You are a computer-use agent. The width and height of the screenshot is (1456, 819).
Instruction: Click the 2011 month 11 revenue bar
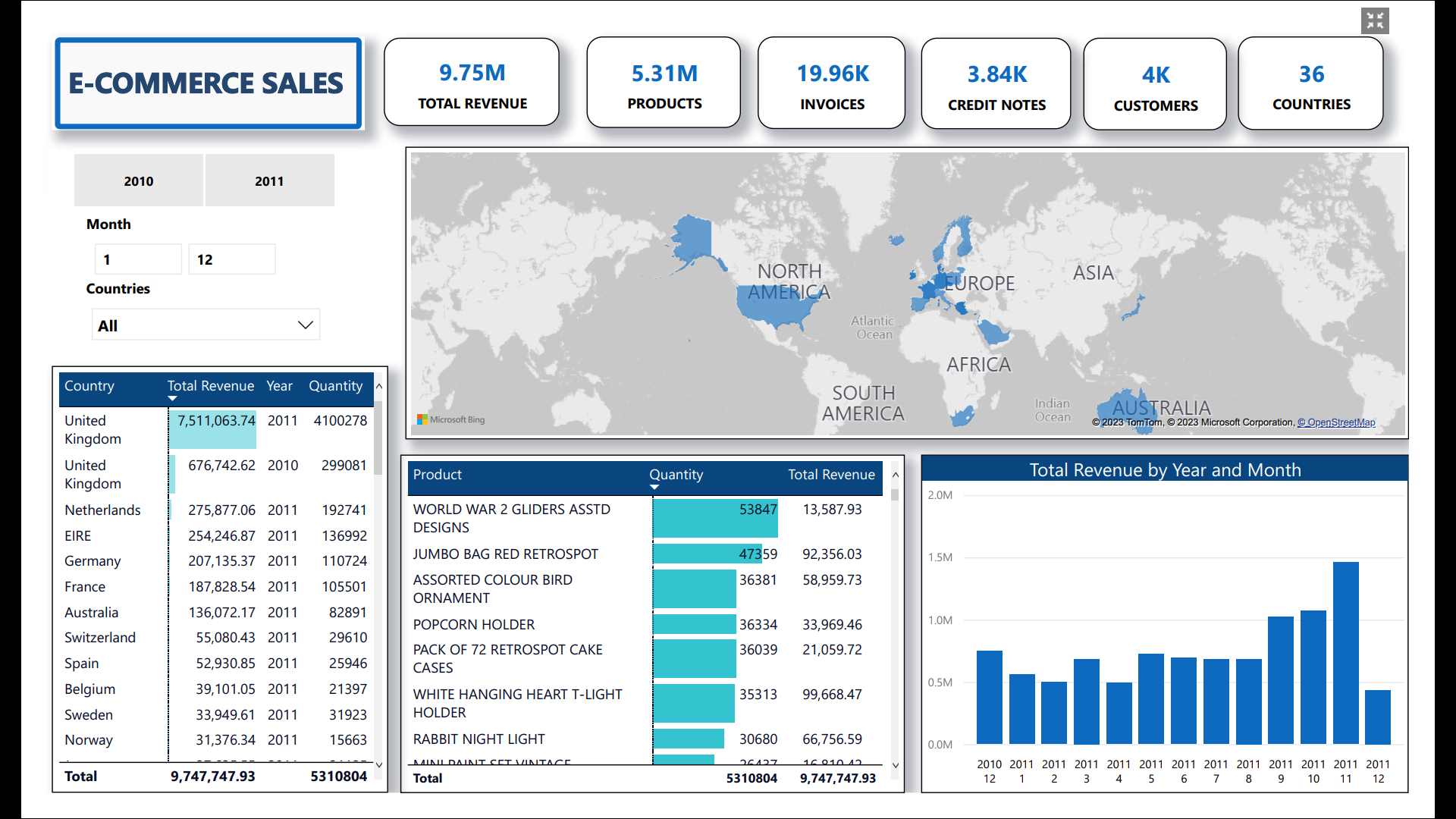(1345, 652)
